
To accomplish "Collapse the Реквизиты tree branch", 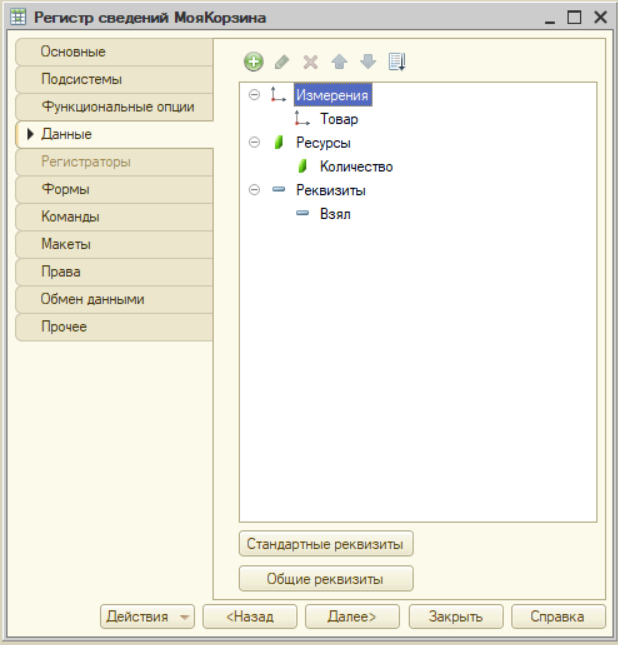I will (254, 190).
